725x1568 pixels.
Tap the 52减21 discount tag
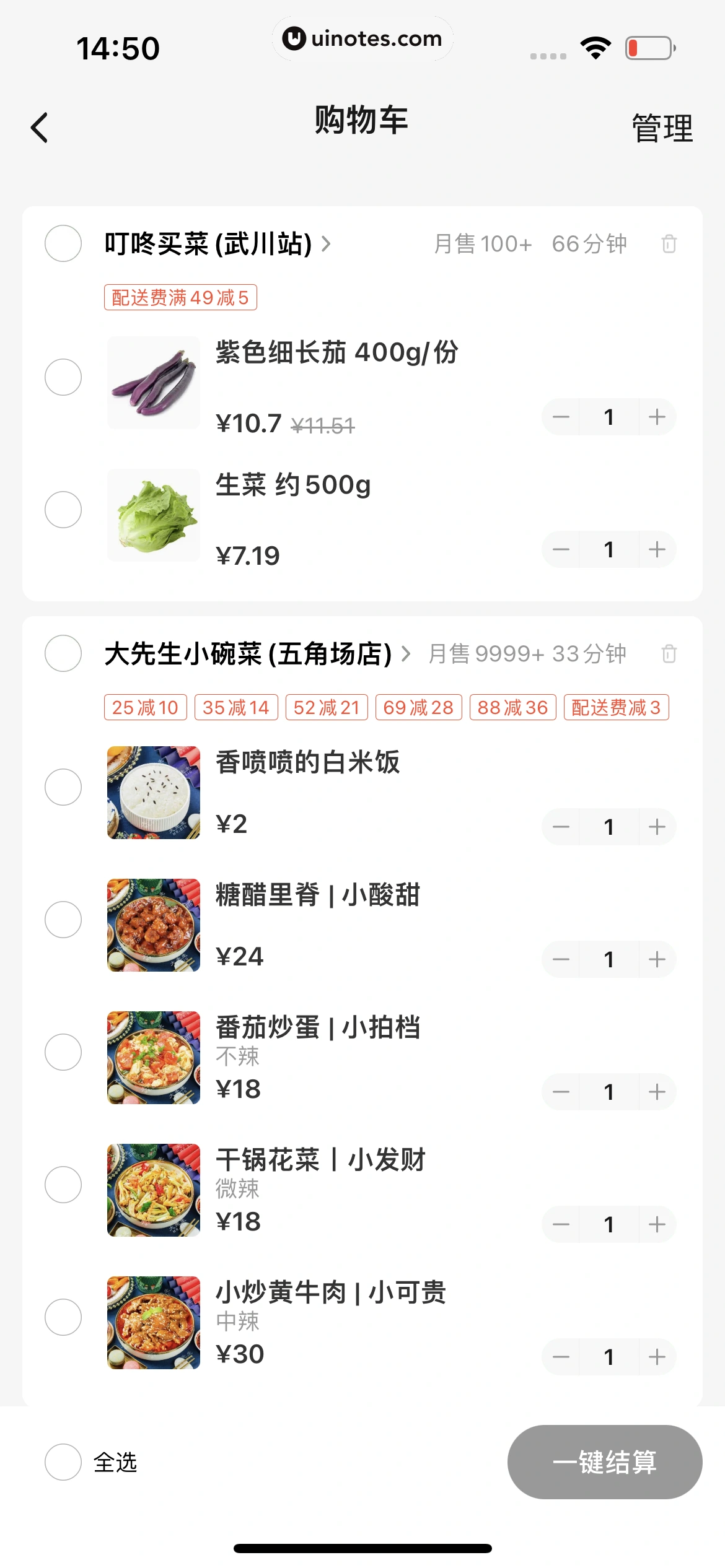click(x=327, y=707)
